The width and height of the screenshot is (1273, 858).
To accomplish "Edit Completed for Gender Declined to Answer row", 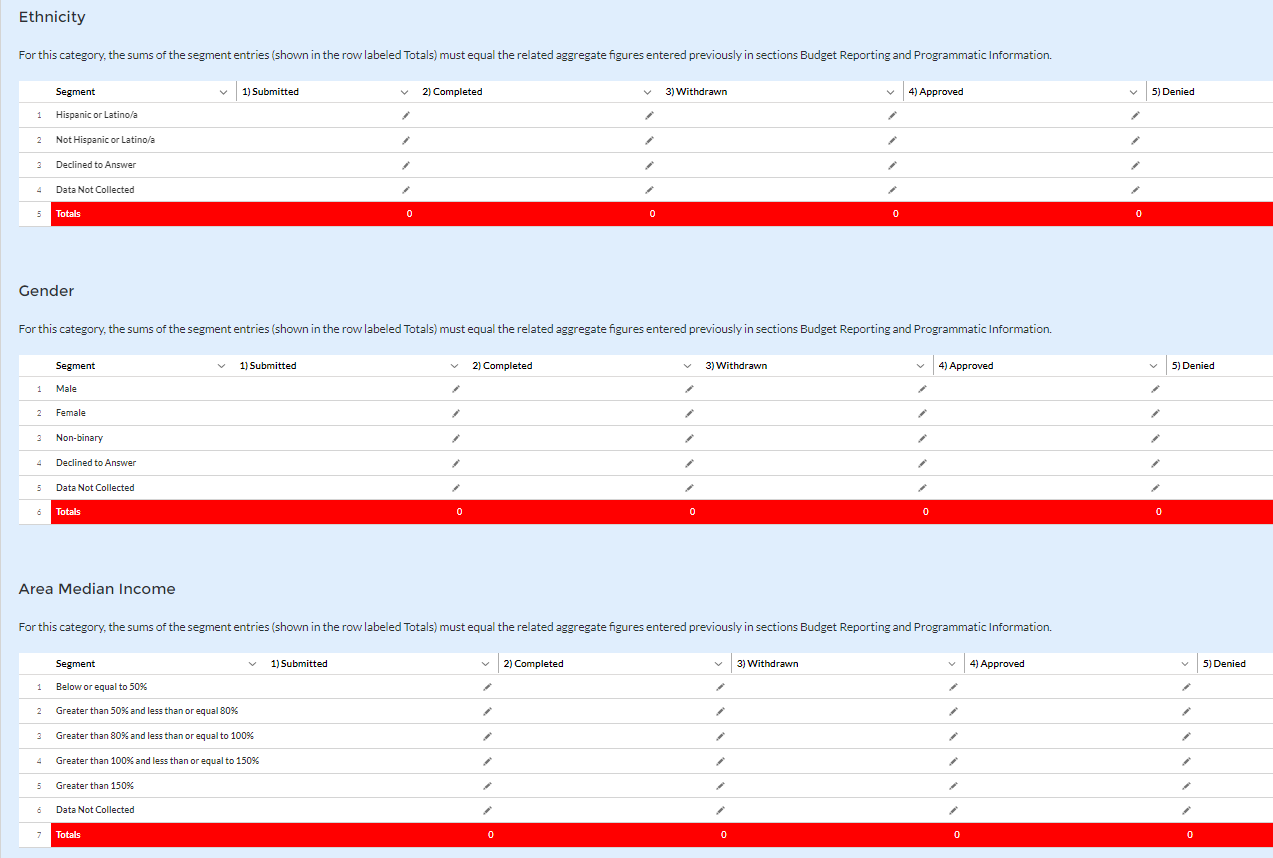I will tap(689, 463).
